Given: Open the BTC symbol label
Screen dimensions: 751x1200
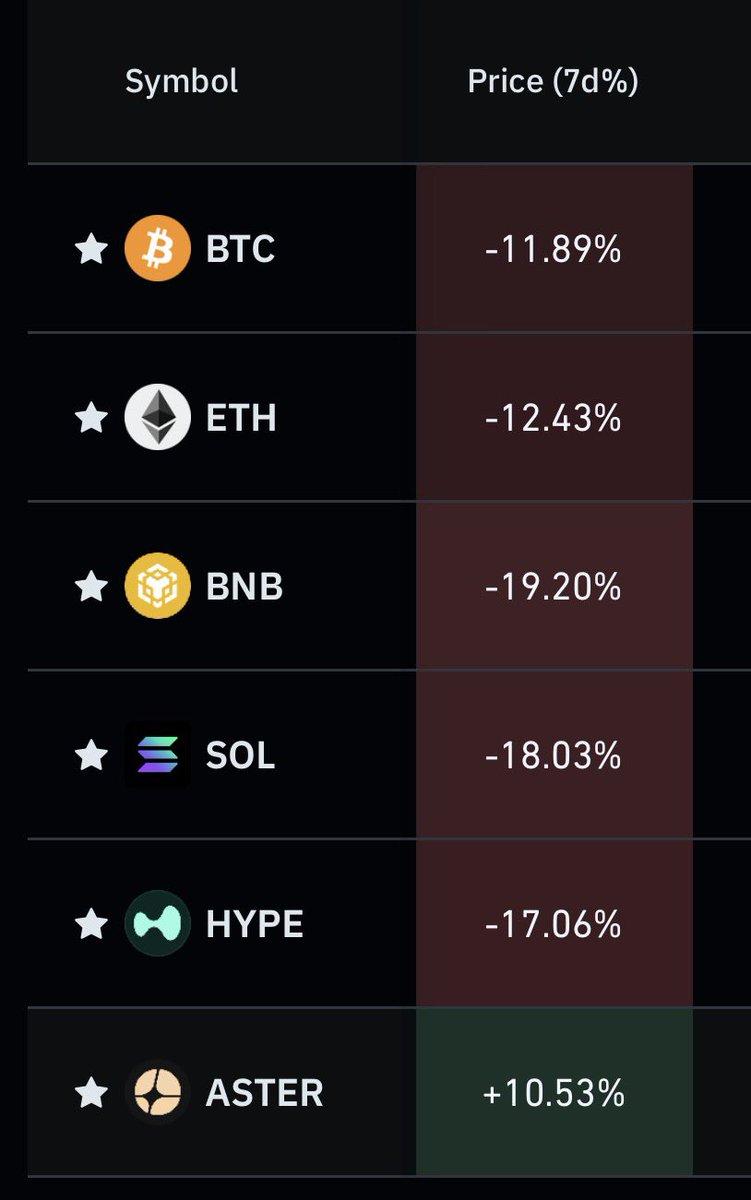Looking at the screenshot, I should click(240, 249).
